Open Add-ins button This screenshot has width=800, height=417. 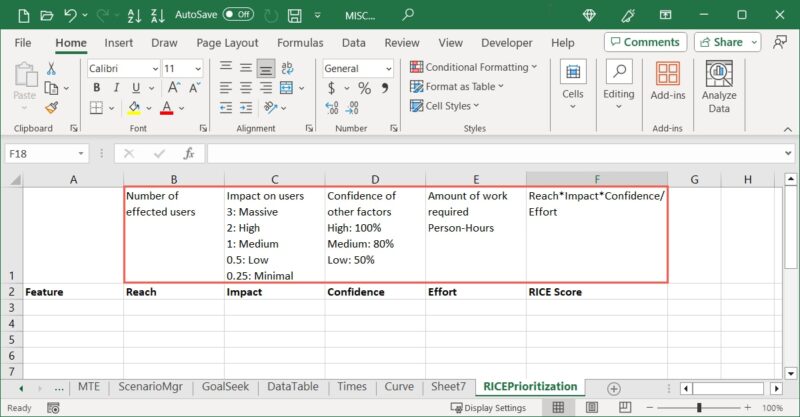(x=668, y=82)
